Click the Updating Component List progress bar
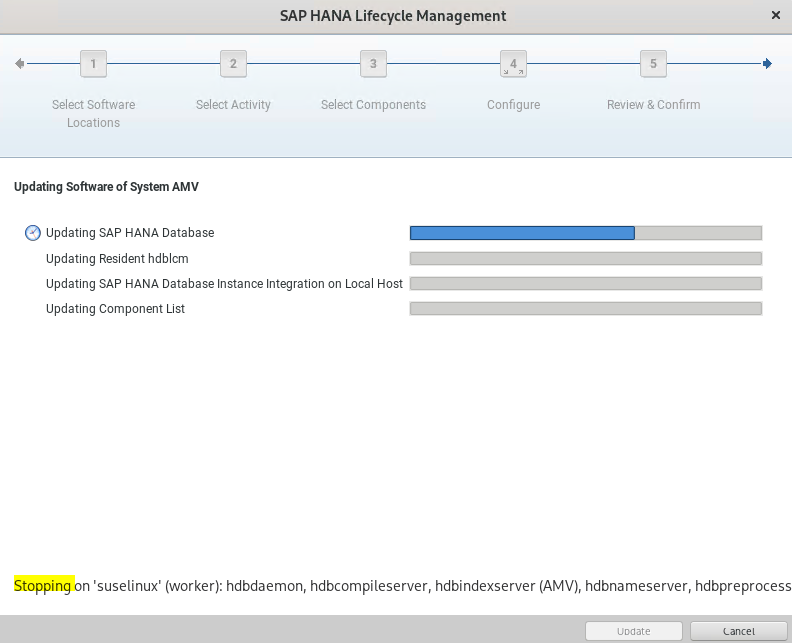 (x=586, y=309)
